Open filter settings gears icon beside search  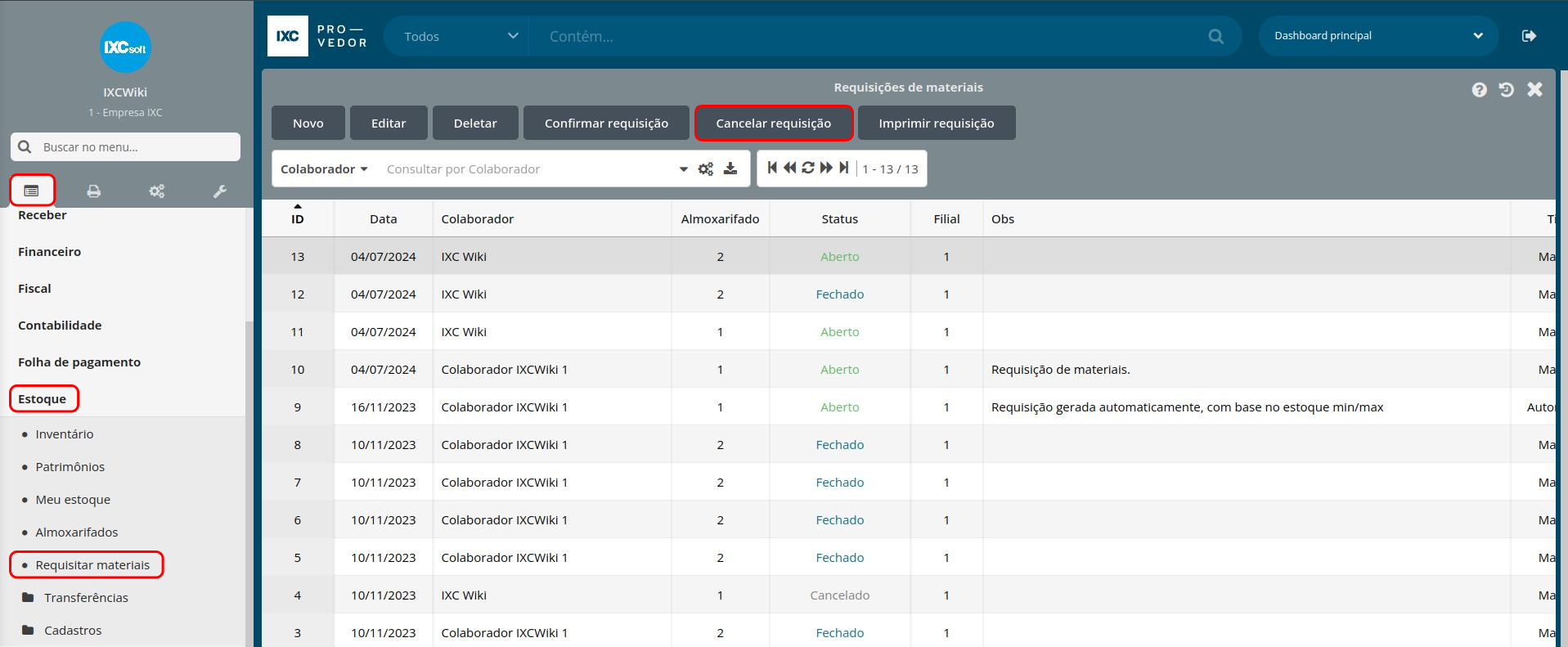click(706, 169)
